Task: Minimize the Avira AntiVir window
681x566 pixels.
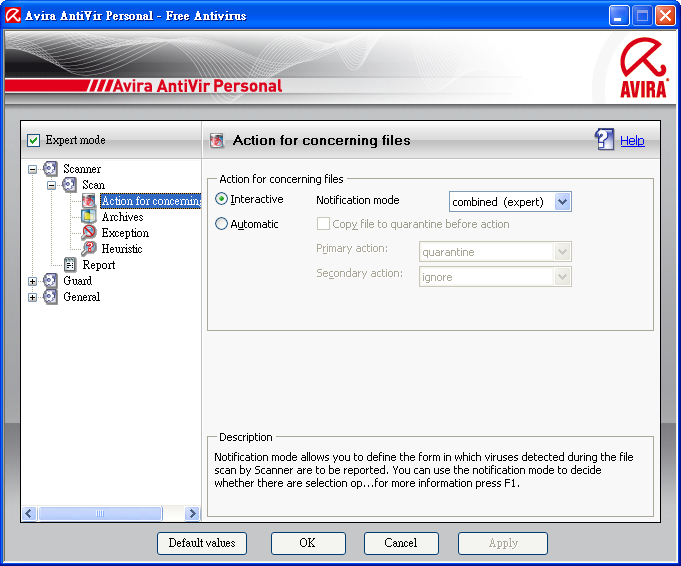Action: coord(618,16)
